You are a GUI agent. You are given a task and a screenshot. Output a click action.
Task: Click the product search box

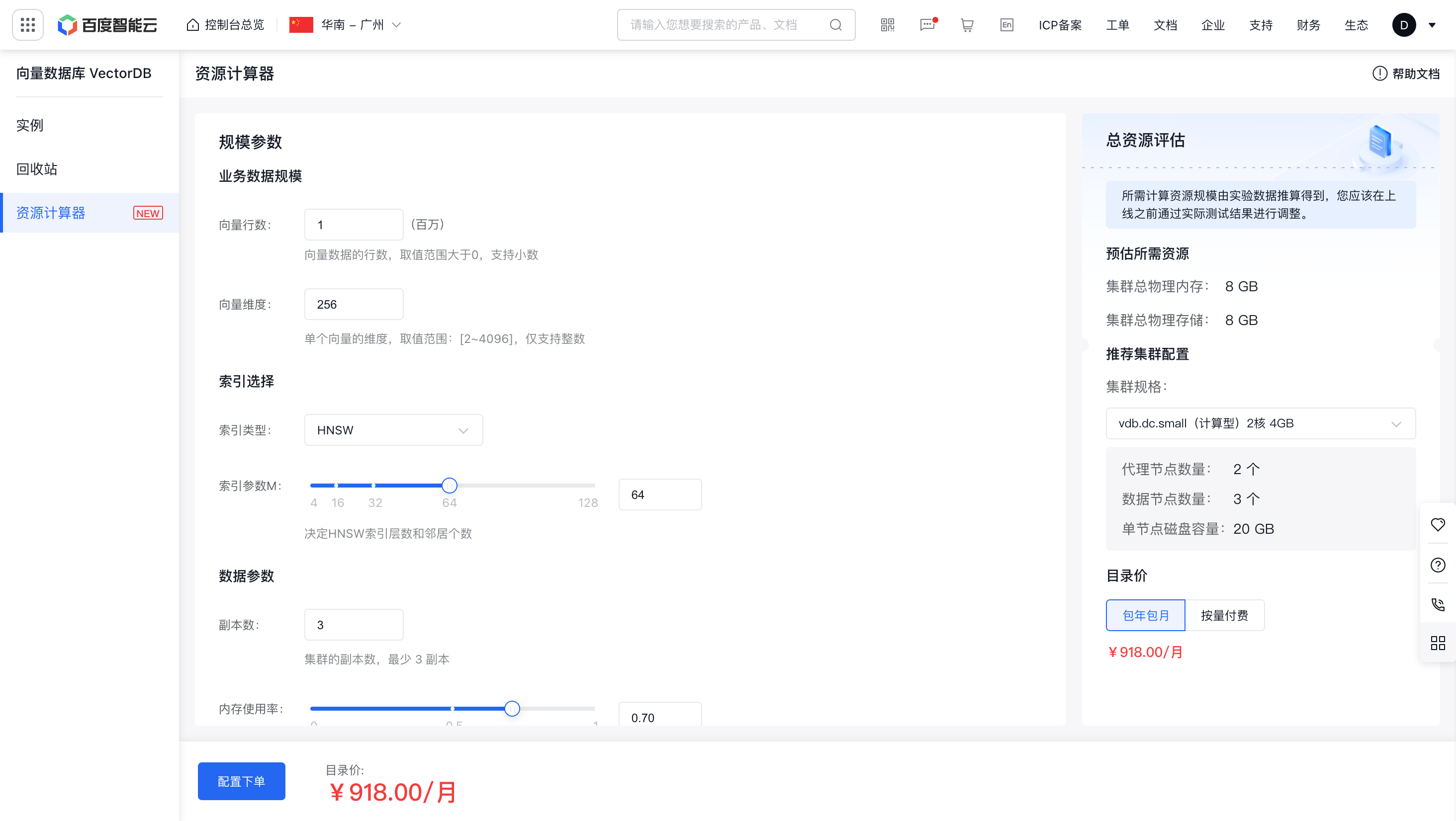(736, 25)
